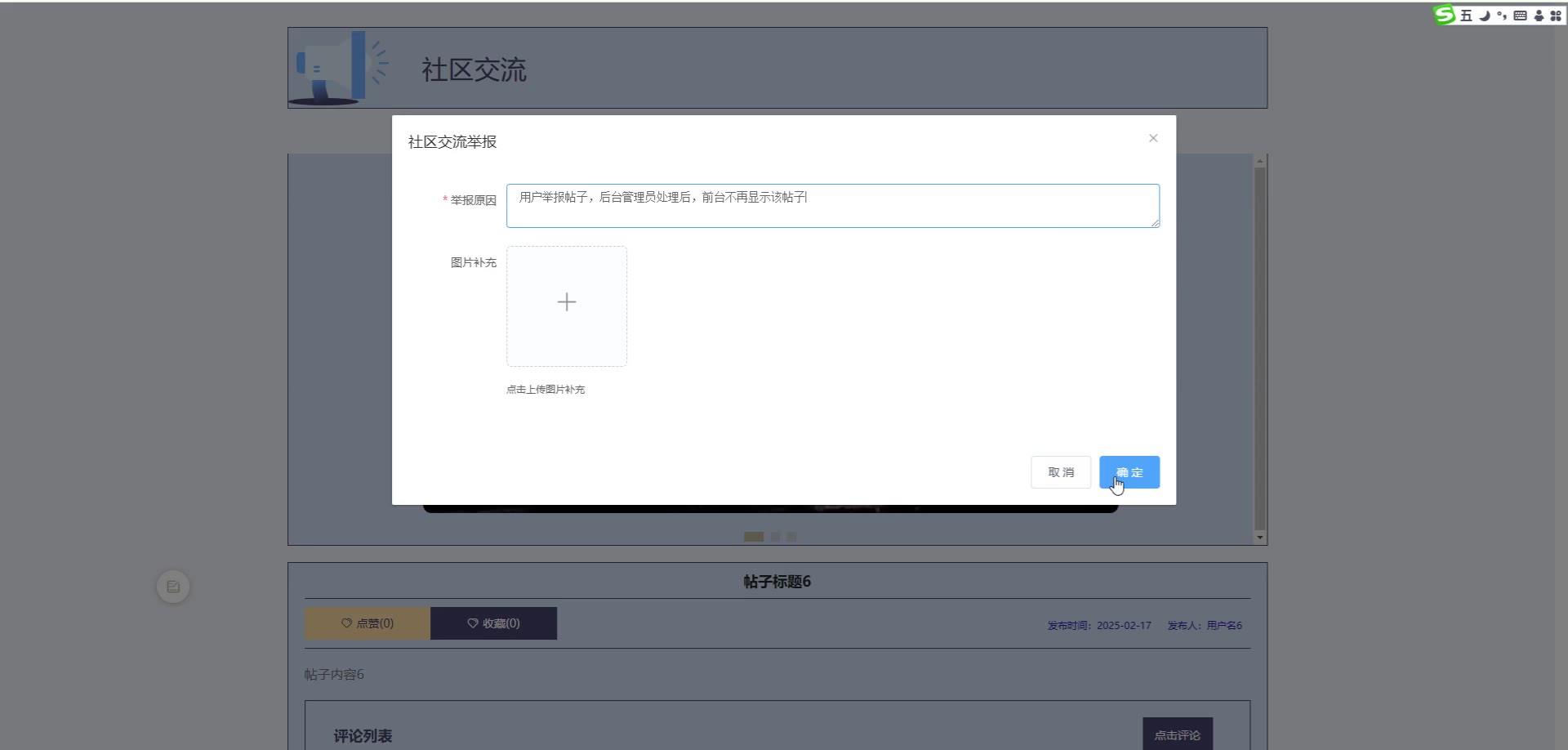Toggle the Wubi (五) input mode
1568x750 pixels.
[1466, 16]
